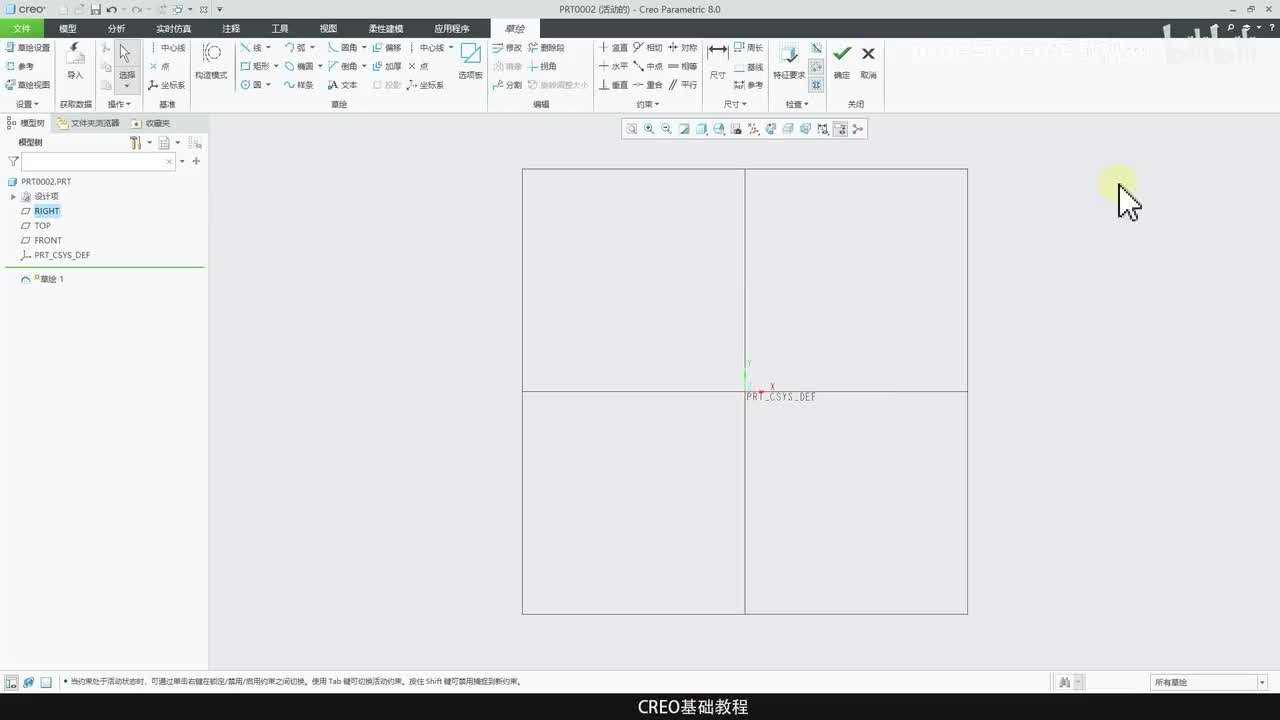Select 草绘 1 in the model tree
Viewport: 1280px width, 720px height.
coord(42,279)
